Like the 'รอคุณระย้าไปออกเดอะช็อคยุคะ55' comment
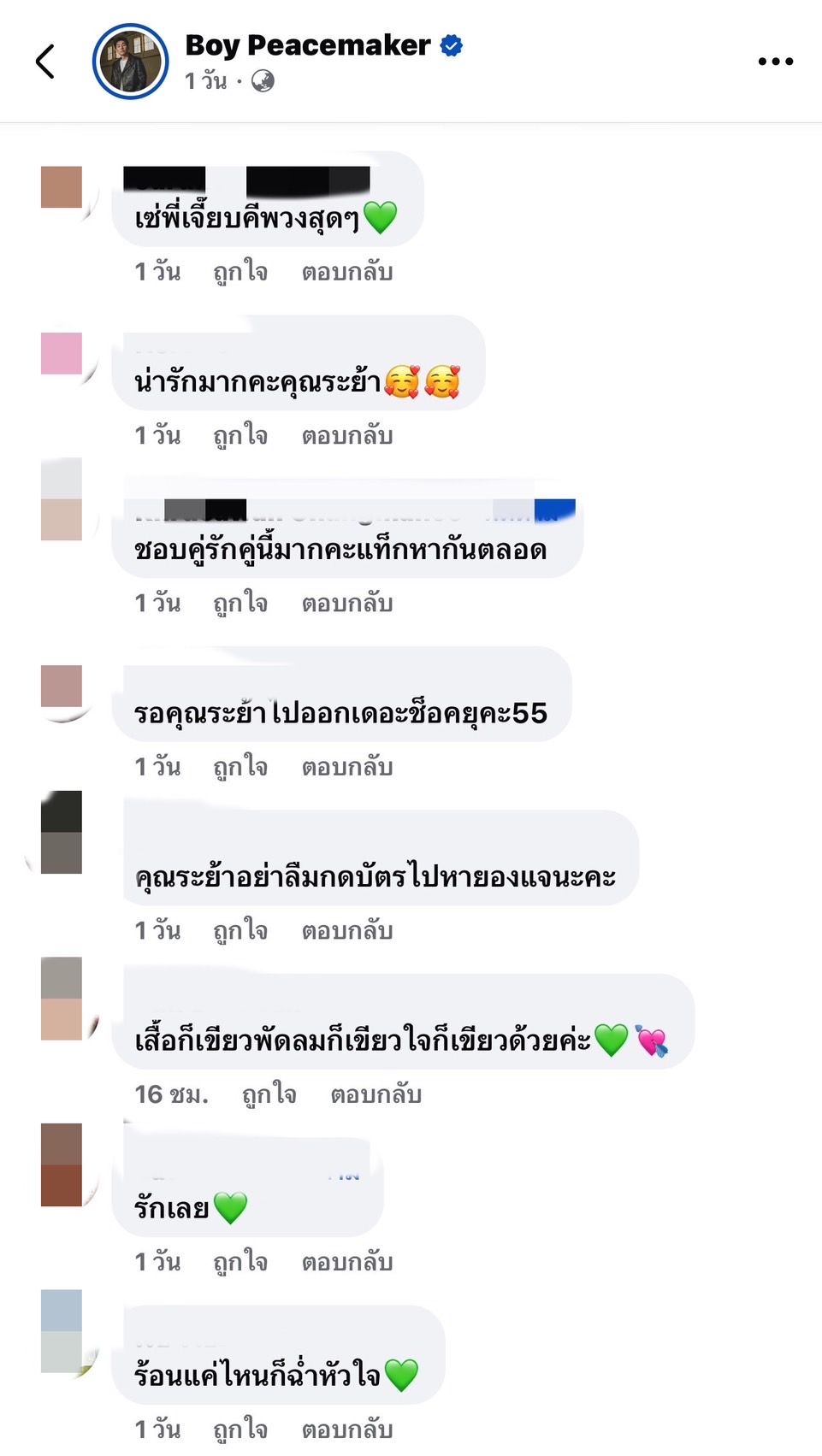 240,766
